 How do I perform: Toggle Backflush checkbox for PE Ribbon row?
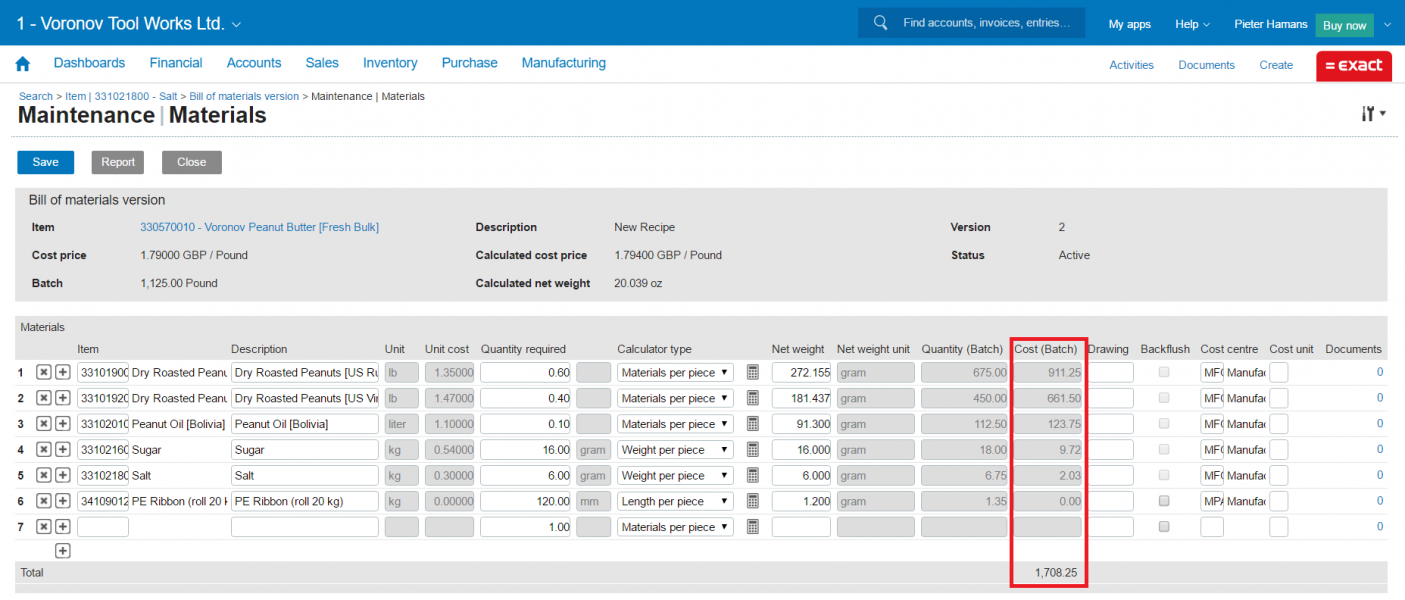(x=1164, y=501)
